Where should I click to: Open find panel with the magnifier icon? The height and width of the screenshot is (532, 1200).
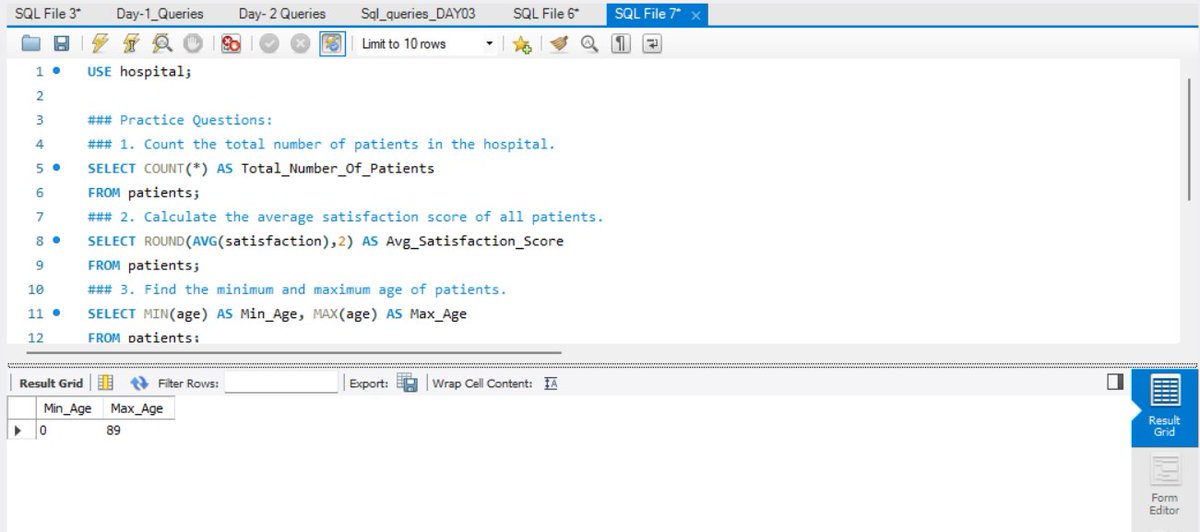pyautogui.click(x=589, y=44)
